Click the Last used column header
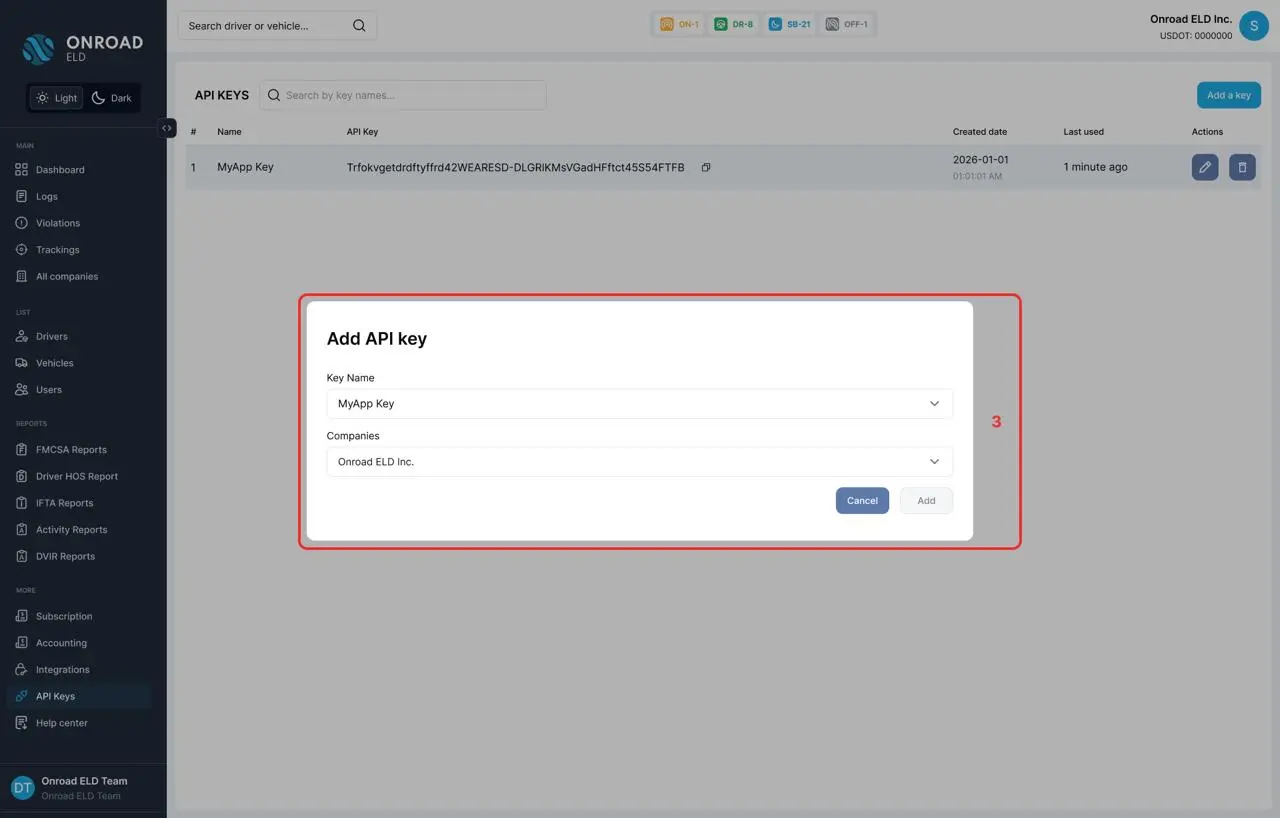 1084,132
